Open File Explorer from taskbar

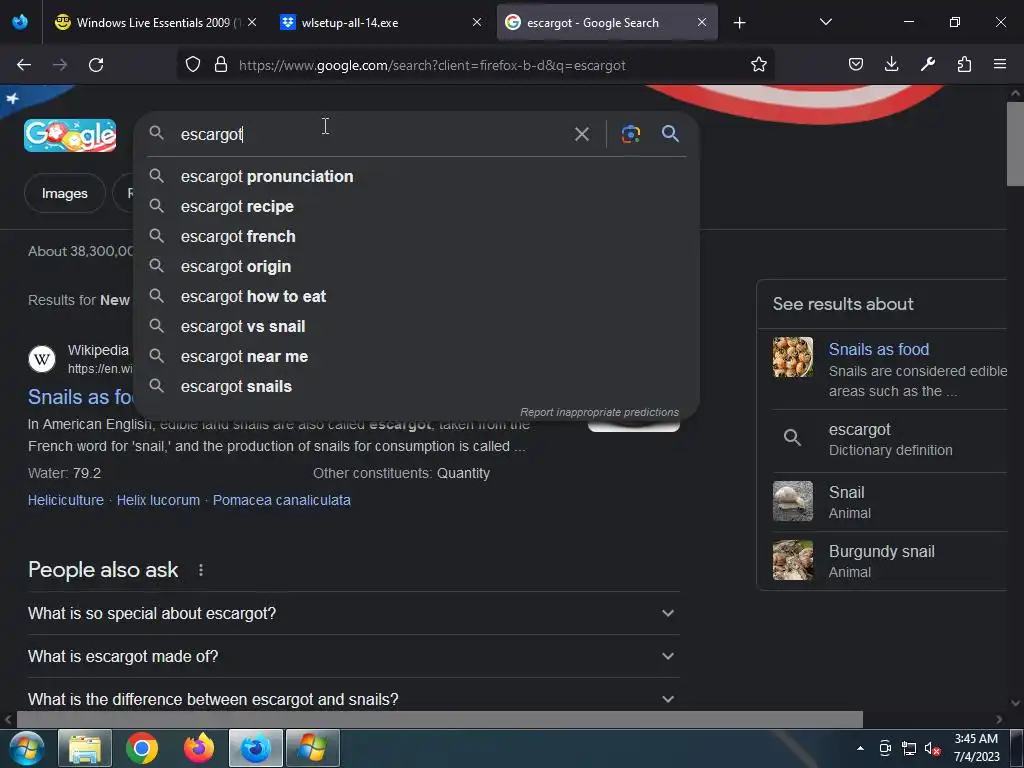point(85,748)
